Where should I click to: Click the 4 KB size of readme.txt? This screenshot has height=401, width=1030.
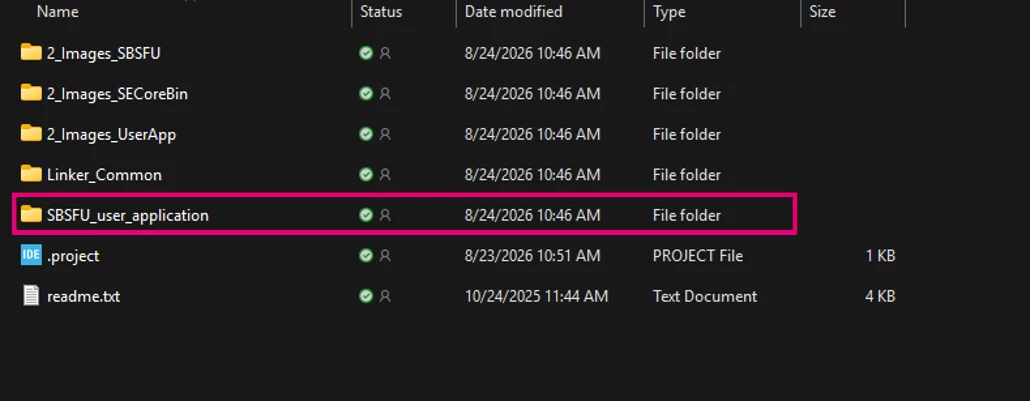click(x=880, y=296)
